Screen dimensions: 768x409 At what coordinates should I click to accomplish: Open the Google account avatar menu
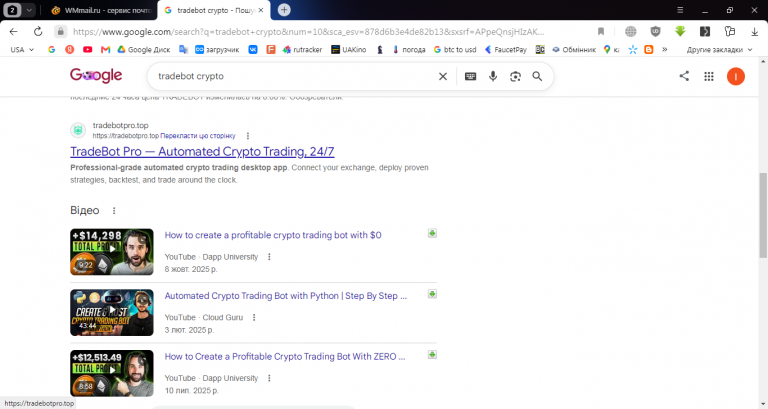(736, 76)
